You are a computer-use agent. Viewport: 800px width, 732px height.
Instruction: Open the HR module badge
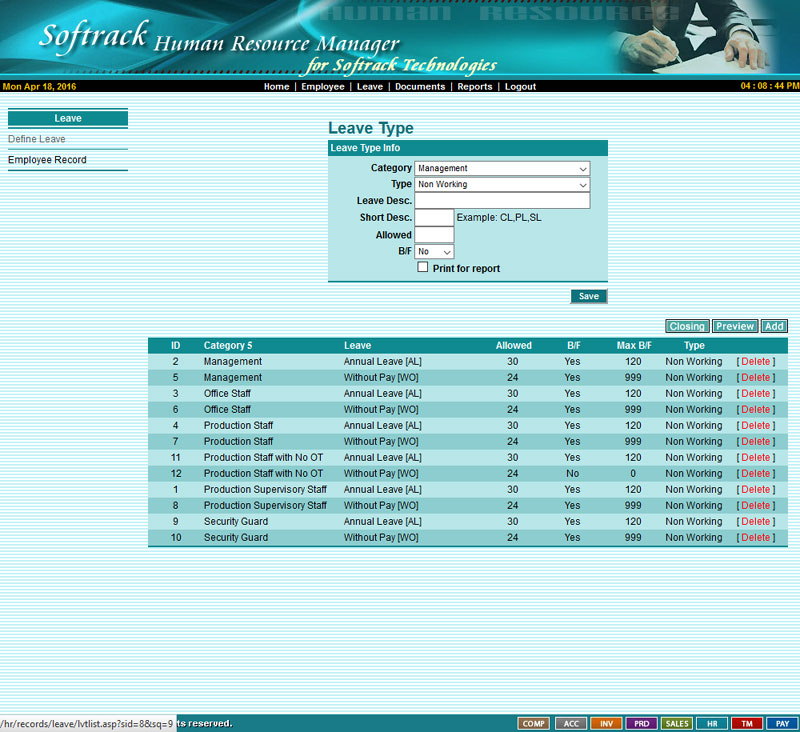coord(712,723)
